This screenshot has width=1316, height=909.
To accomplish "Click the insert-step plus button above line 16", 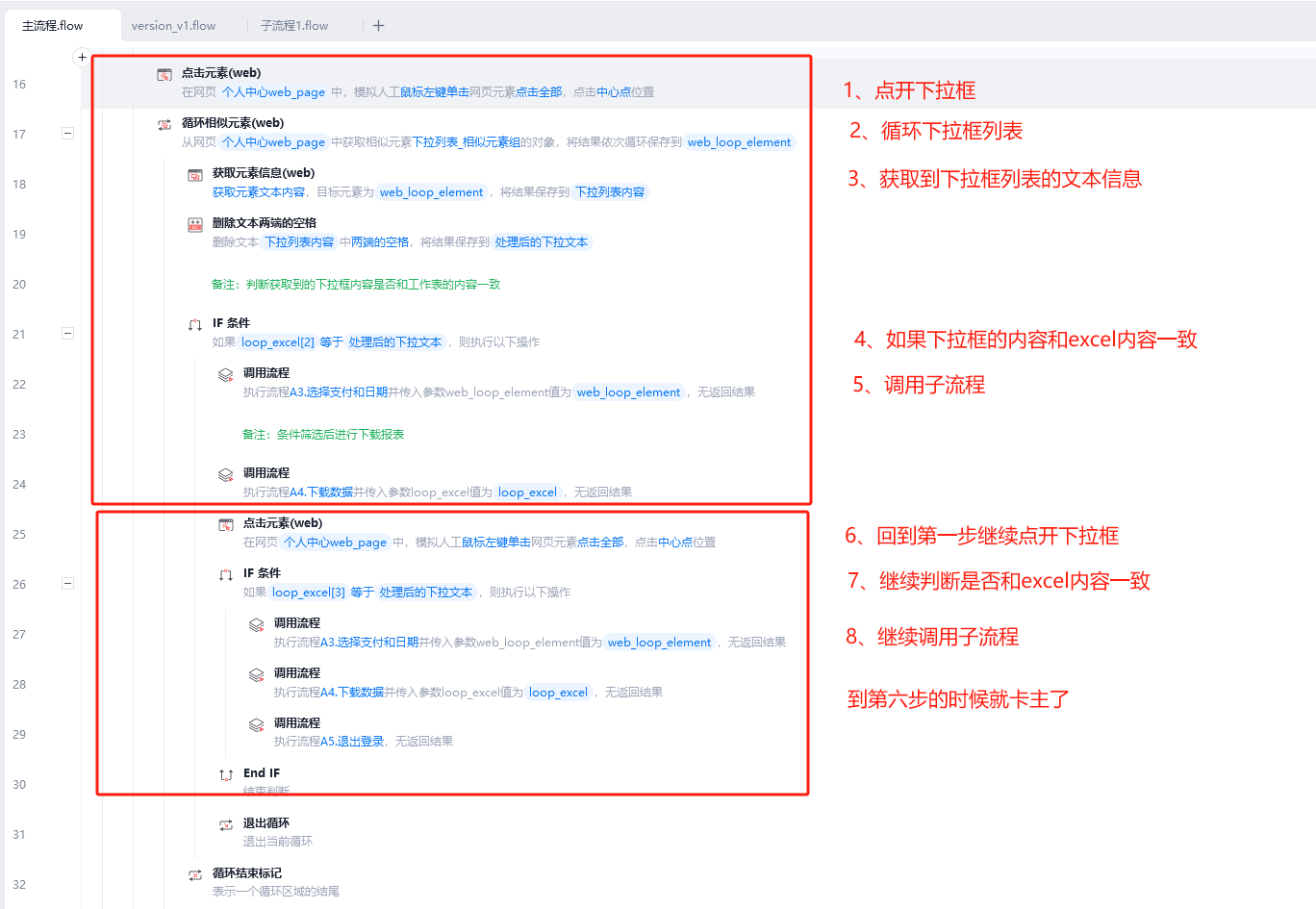I will point(82,58).
